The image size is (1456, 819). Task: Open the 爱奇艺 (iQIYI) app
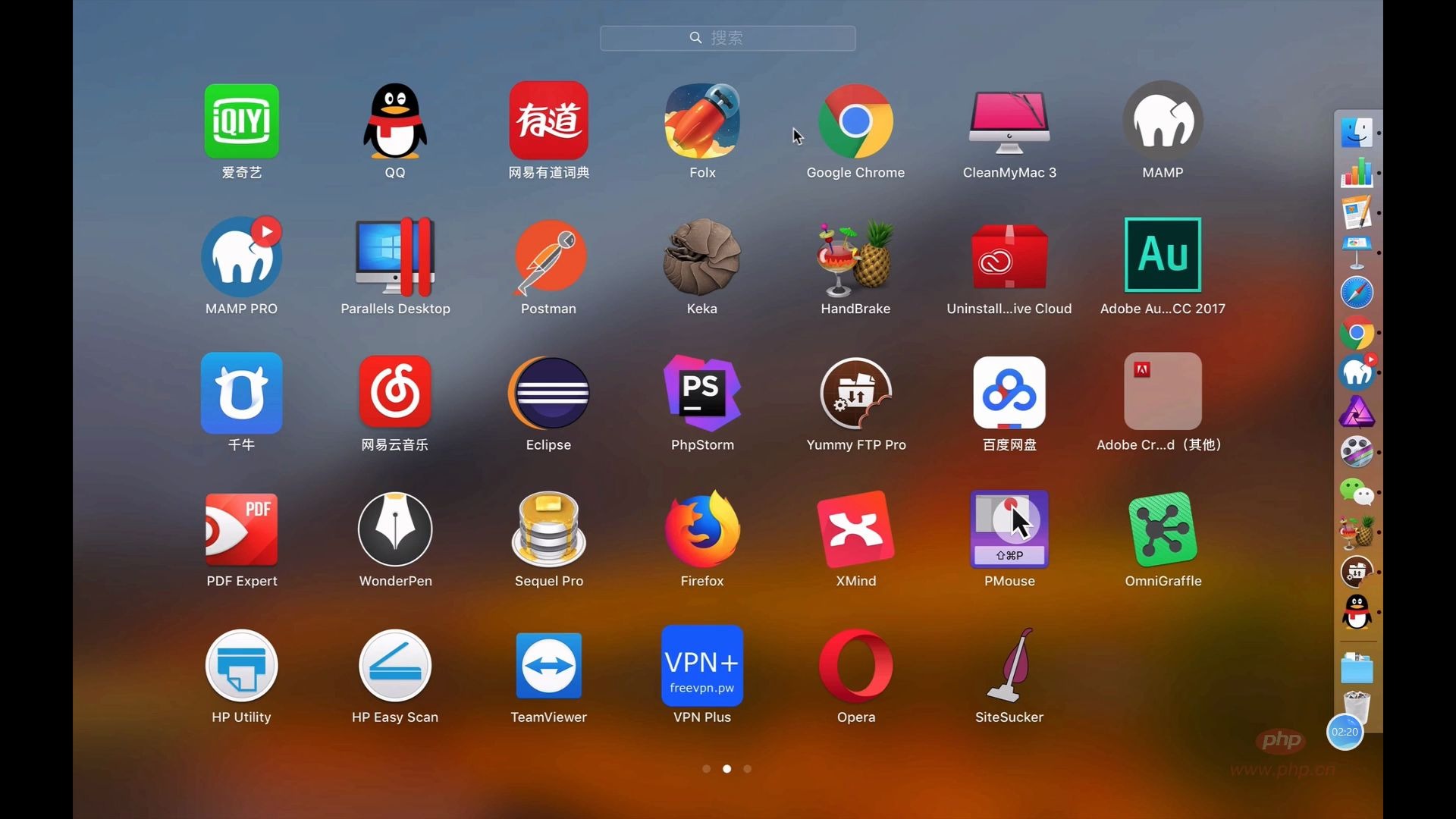[241, 121]
